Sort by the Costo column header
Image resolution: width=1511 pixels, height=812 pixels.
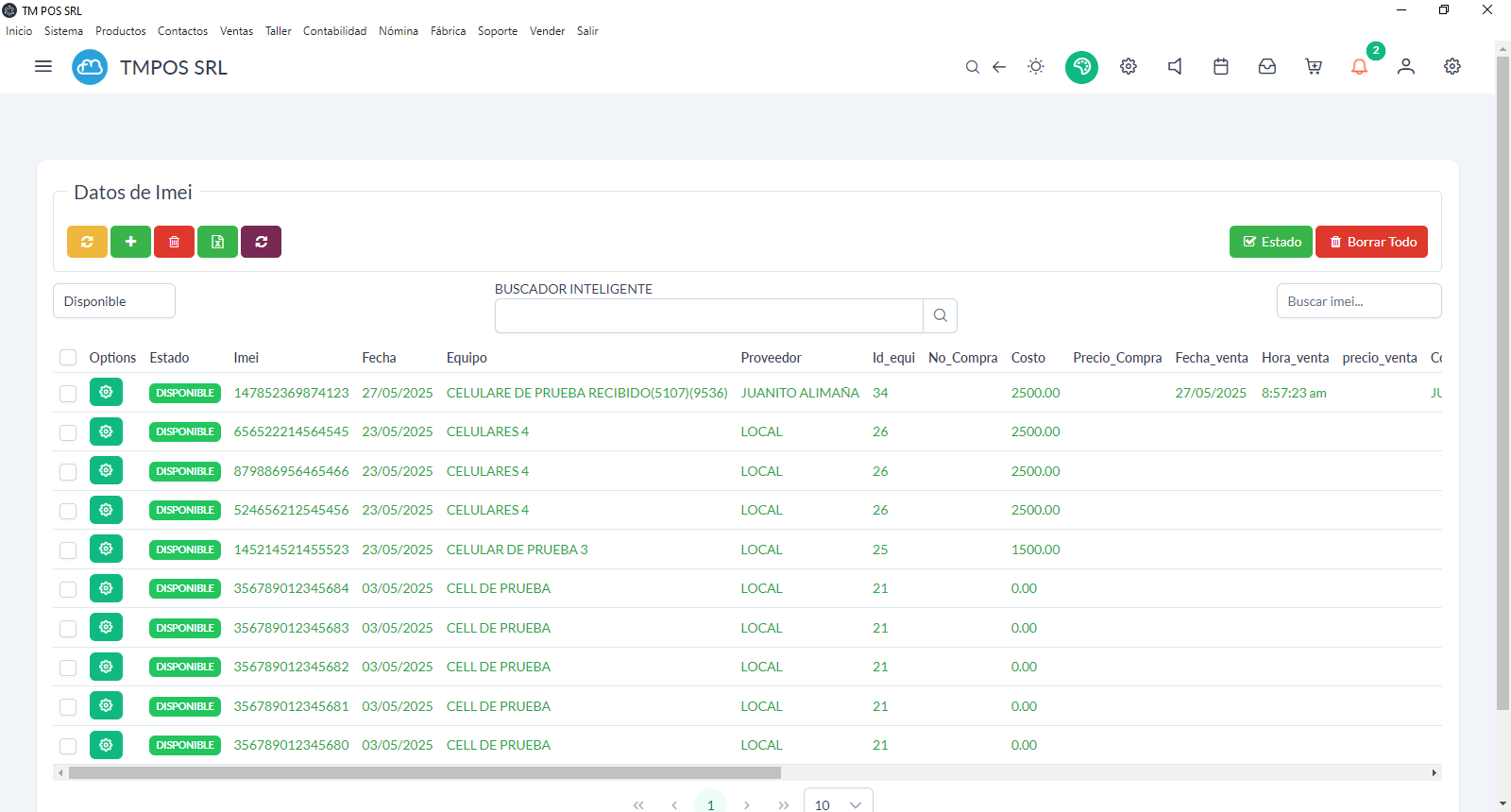click(x=1028, y=358)
